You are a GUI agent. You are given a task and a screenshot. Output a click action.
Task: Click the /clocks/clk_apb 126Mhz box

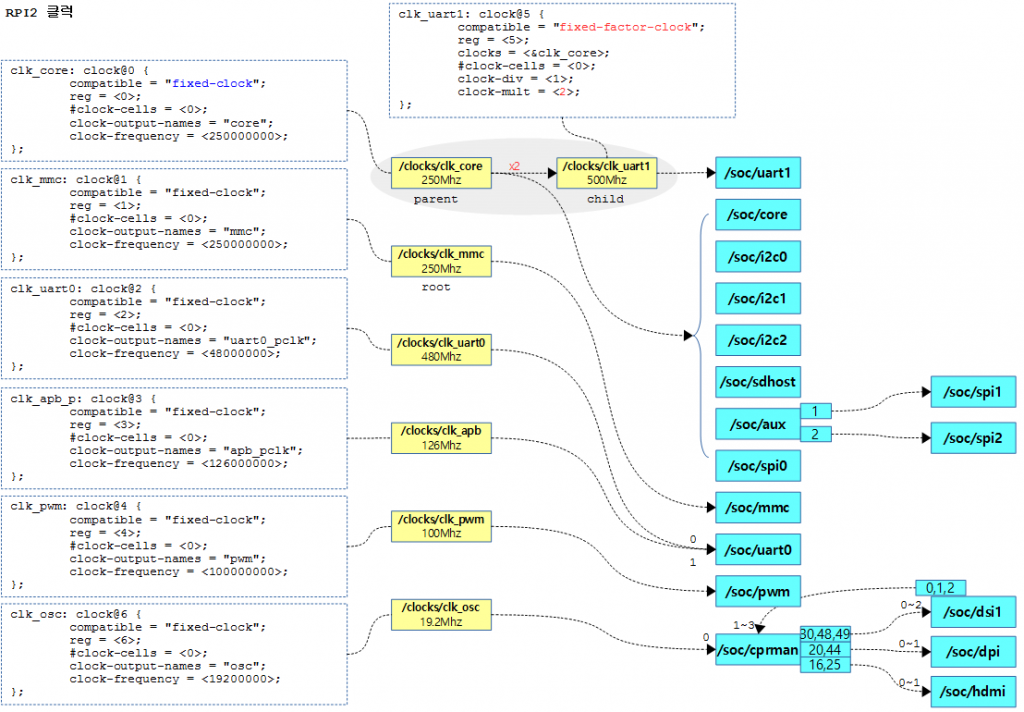click(441, 438)
